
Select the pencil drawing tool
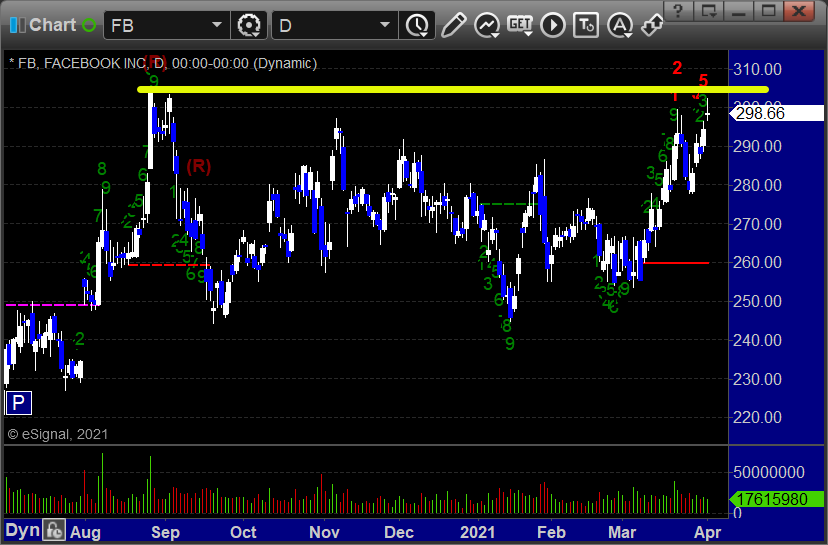(453, 25)
